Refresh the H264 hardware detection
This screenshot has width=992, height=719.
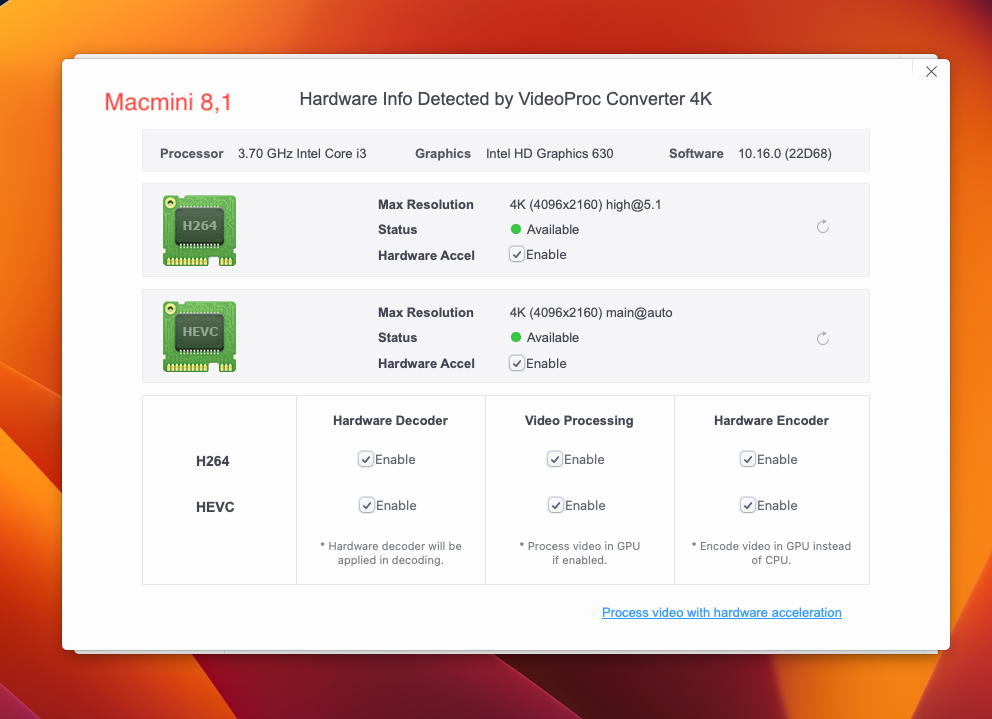(822, 227)
